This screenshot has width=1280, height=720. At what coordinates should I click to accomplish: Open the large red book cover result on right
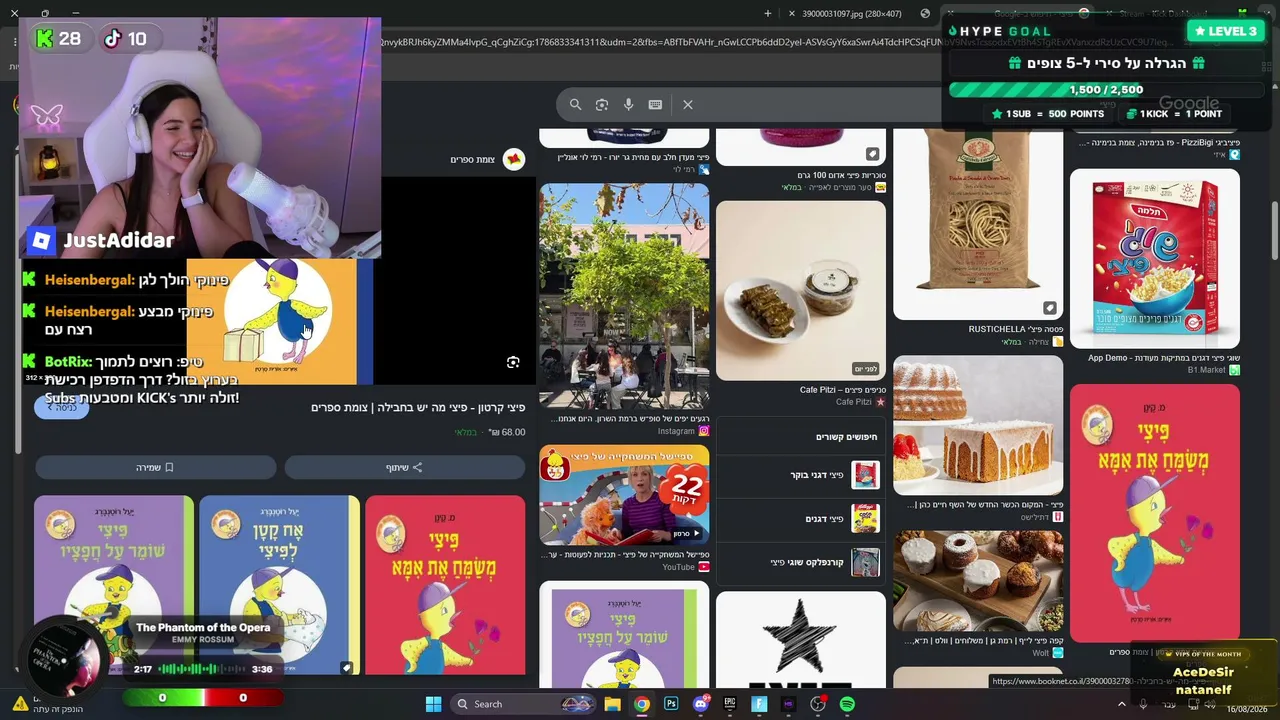pyautogui.click(x=1155, y=512)
